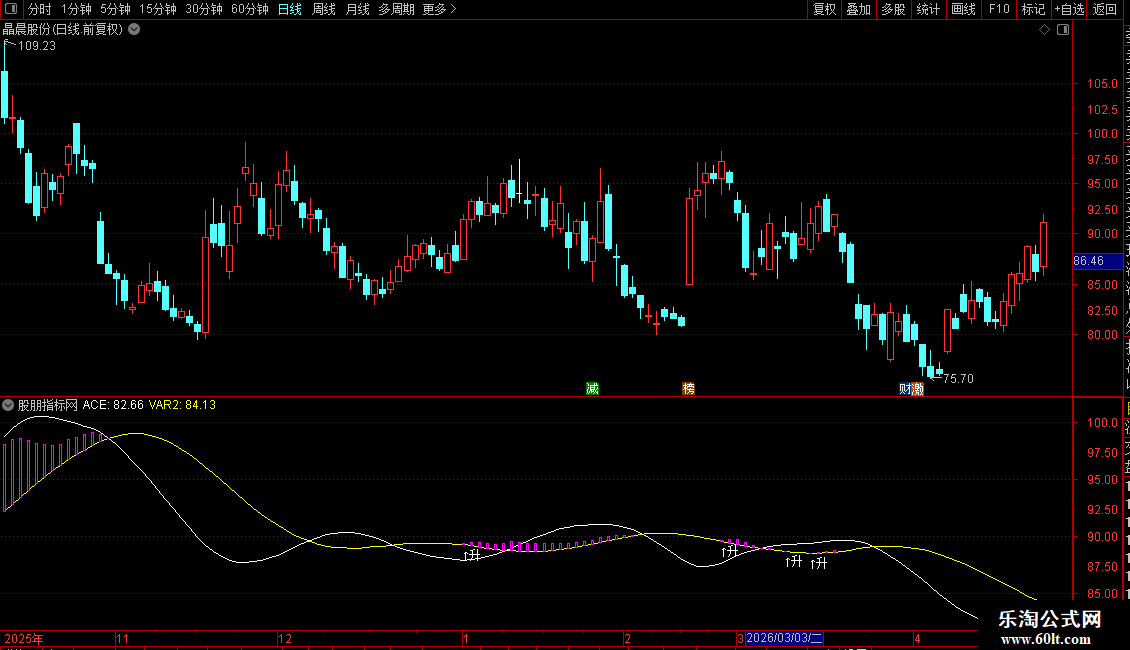The width and height of the screenshot is (1130, 650).
Task: Click the 股朋指标网 indicator name
Action: [x=48, y=405]
